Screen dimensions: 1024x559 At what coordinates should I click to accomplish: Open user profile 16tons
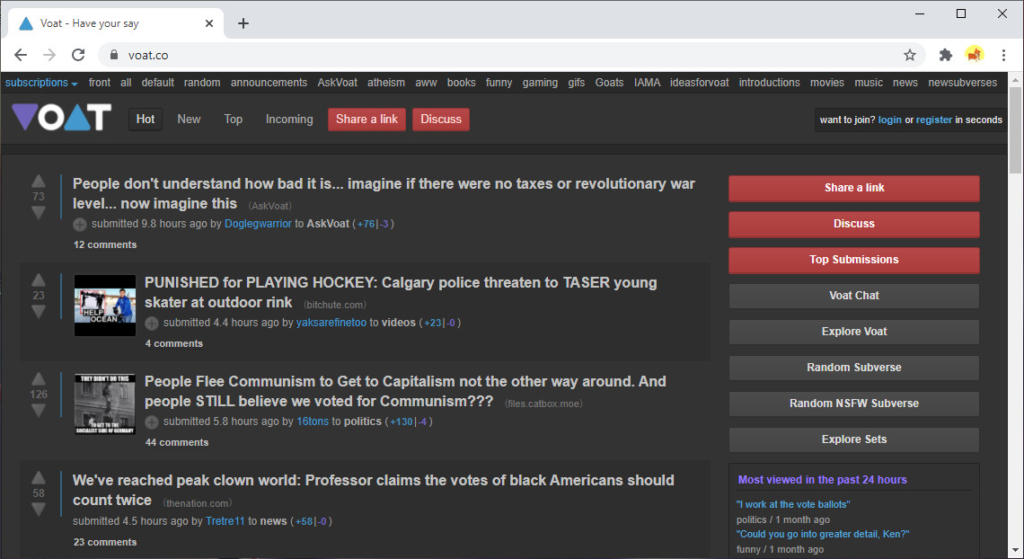[313, 422]
